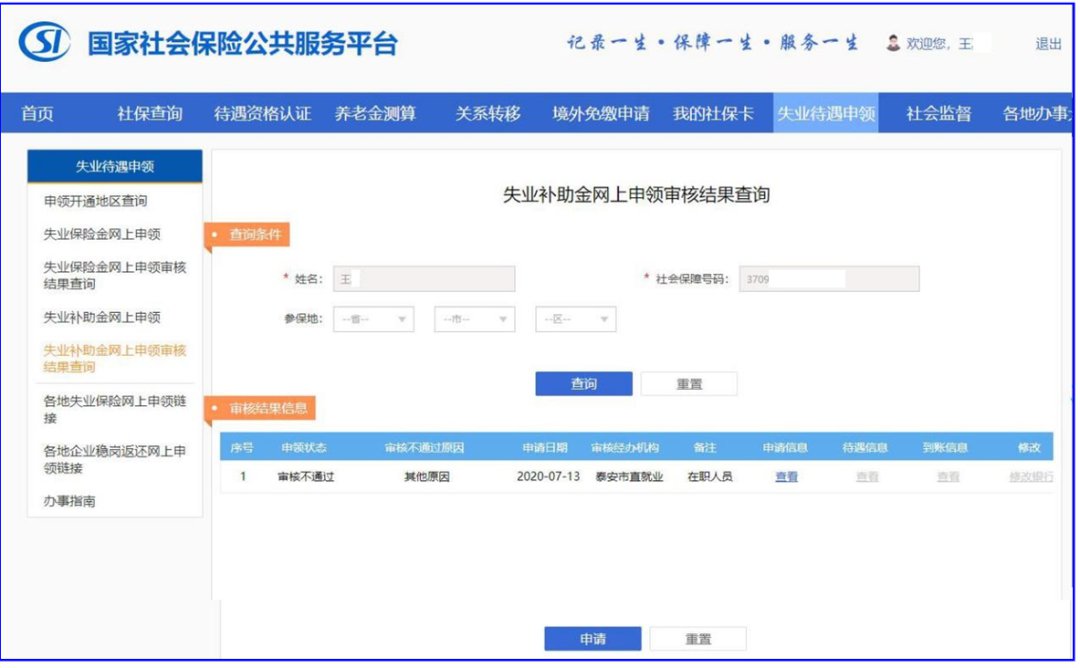1080x668 pixels.
Task: Select 申领开通地区查询 in the sidebar
Action: point(95,201)
